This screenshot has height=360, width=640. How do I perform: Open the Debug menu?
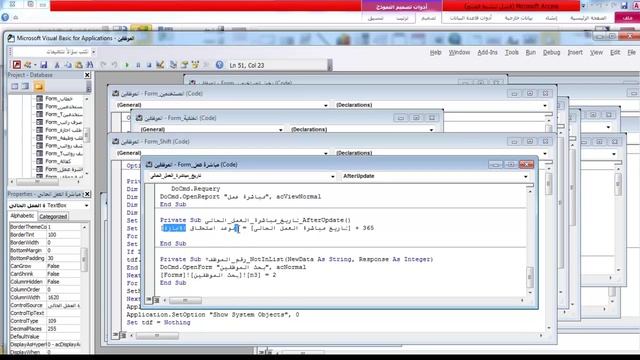[551, 52]
